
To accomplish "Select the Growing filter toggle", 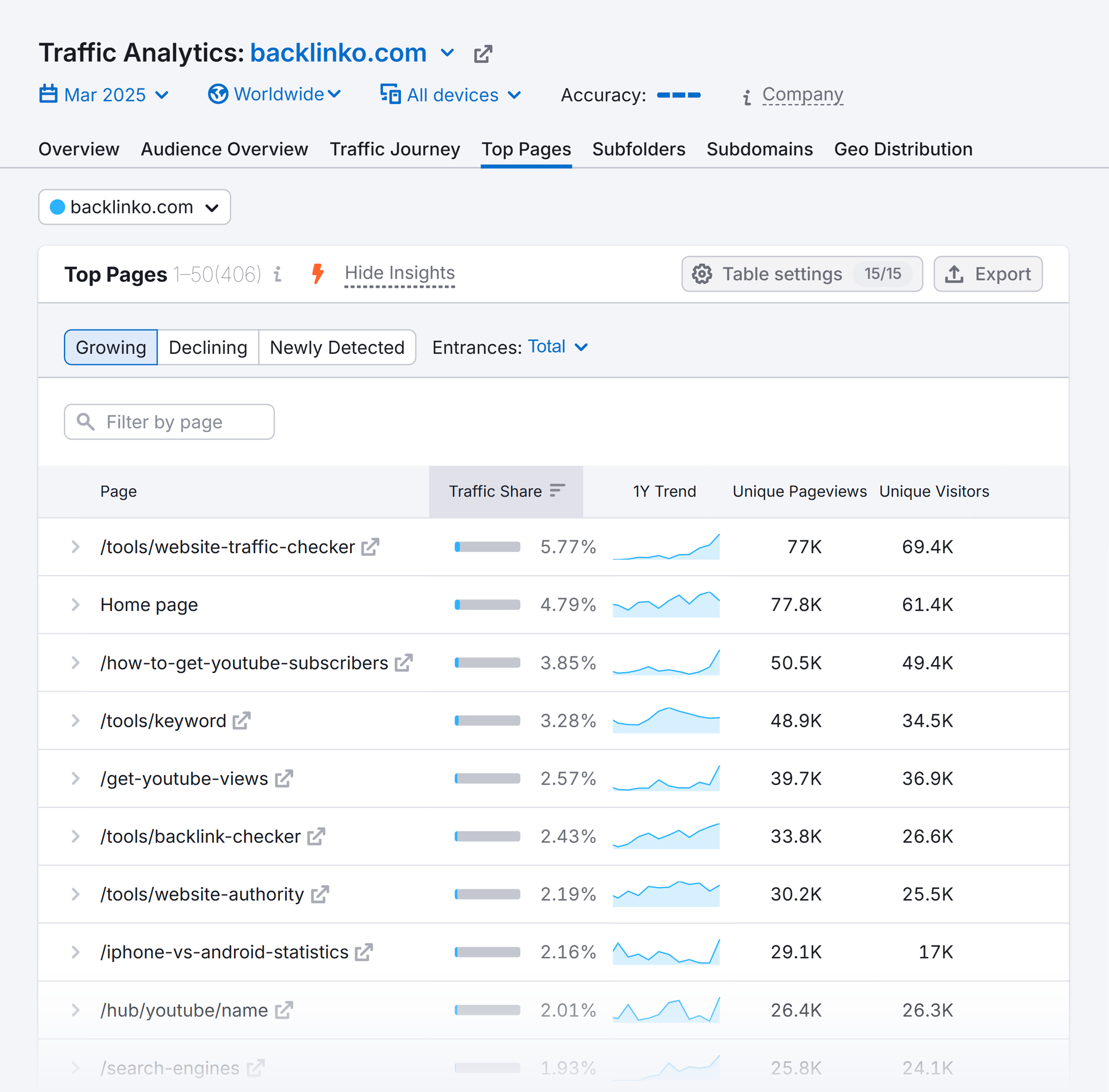I will click(110, 347).
